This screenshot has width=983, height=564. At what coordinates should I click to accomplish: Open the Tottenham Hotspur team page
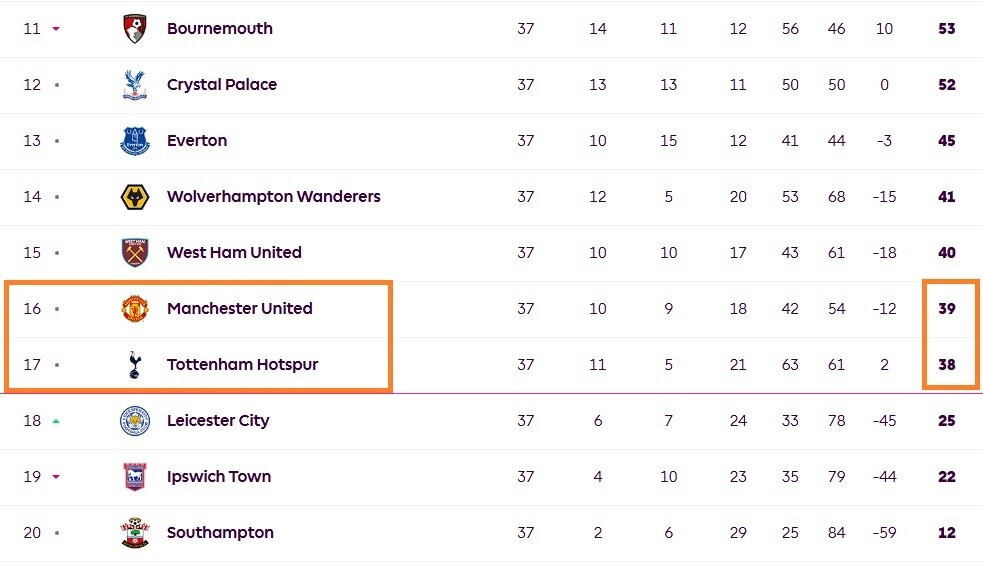coord(242,365)
